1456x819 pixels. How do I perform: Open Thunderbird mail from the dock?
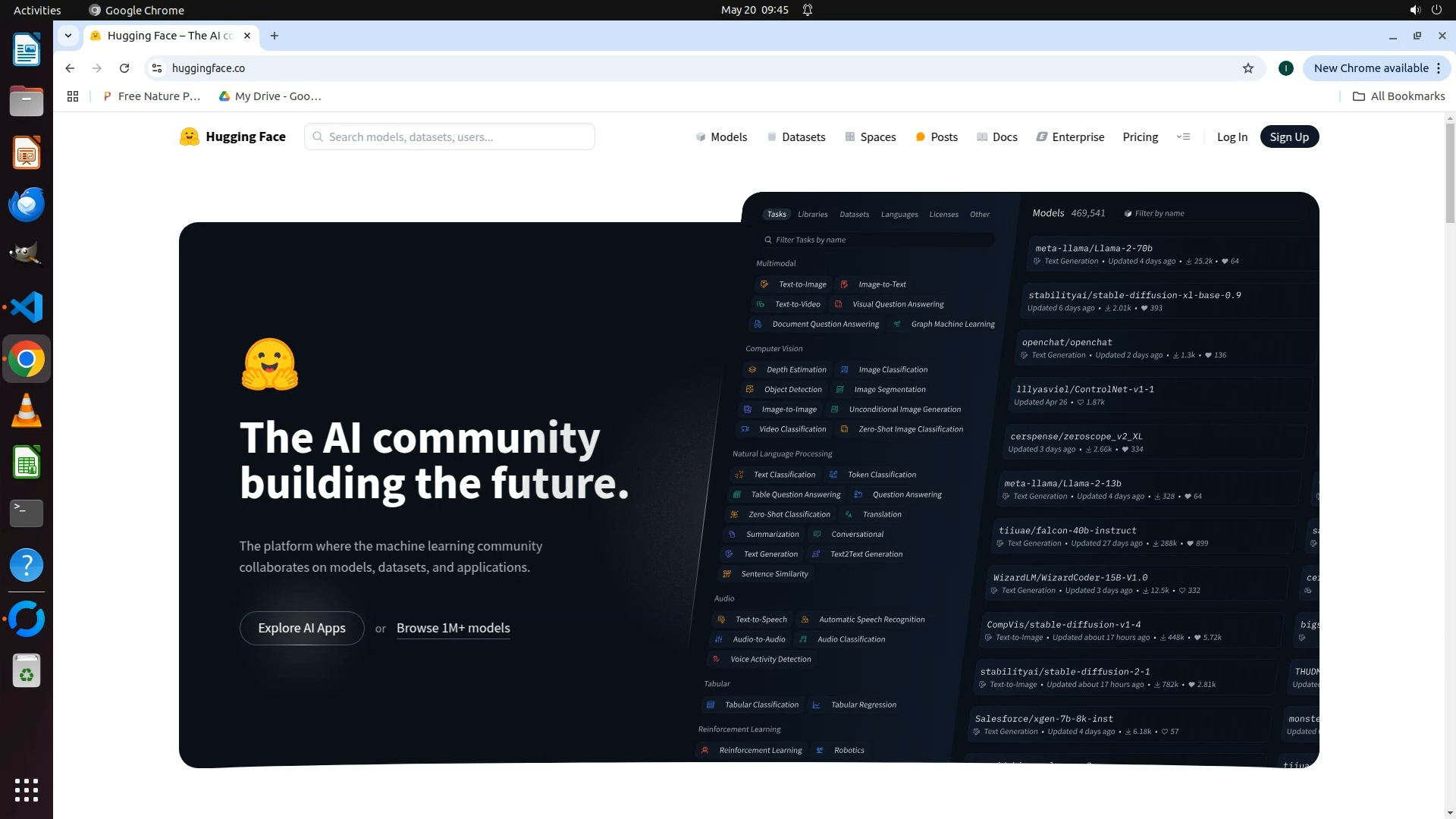pos(27,205)
